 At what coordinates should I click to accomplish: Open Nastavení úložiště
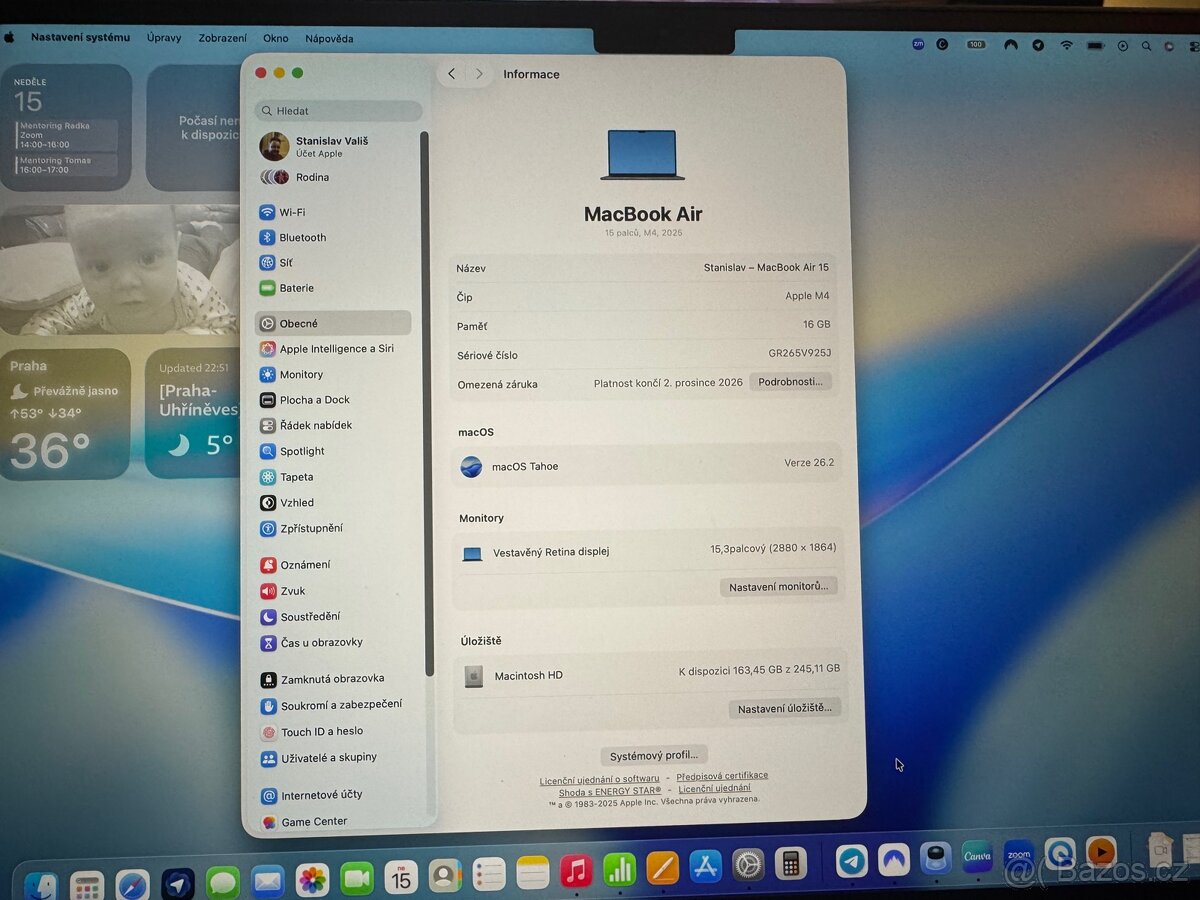point(785,708)
